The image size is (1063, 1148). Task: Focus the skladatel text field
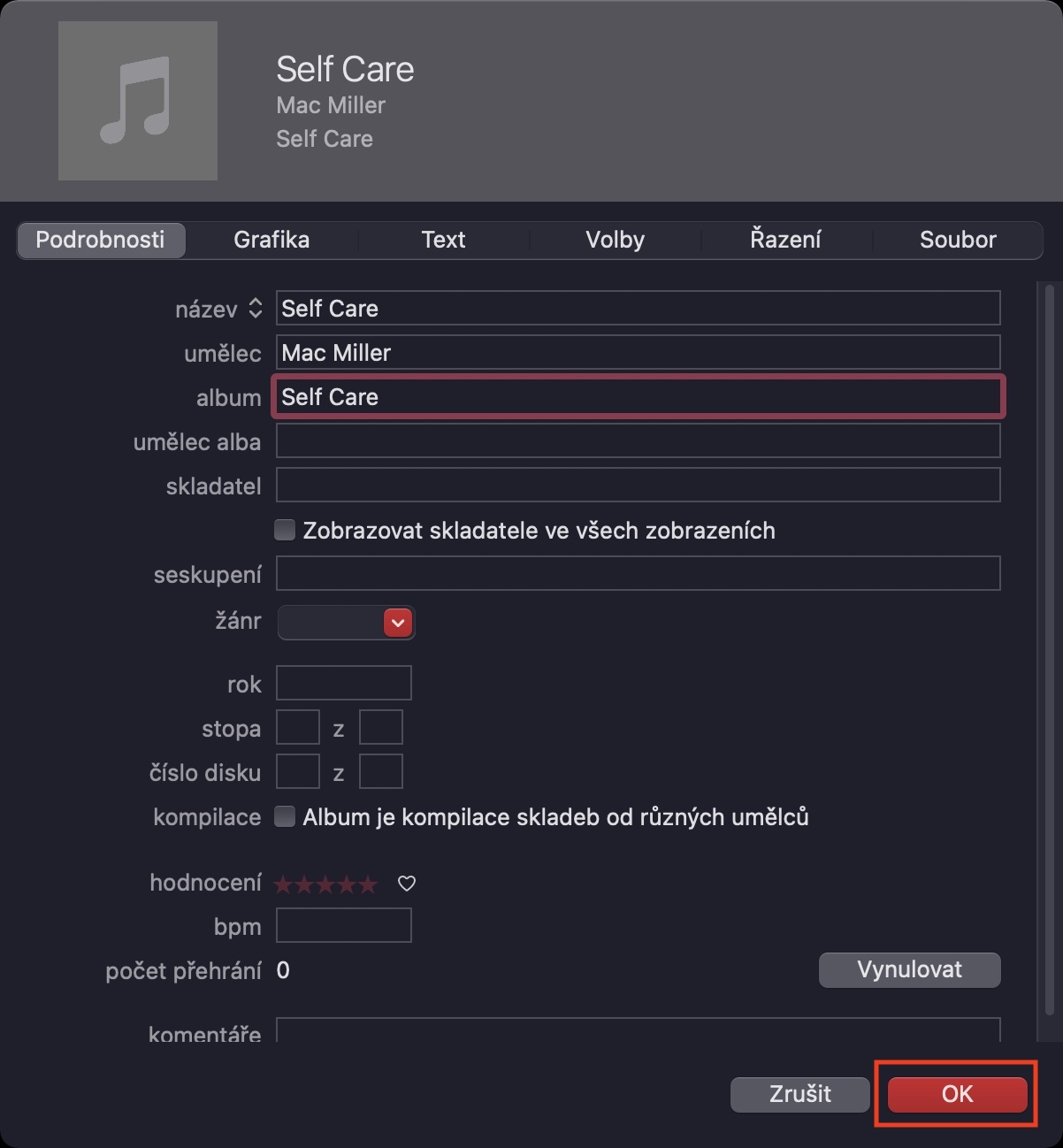(x=638, y=485)
